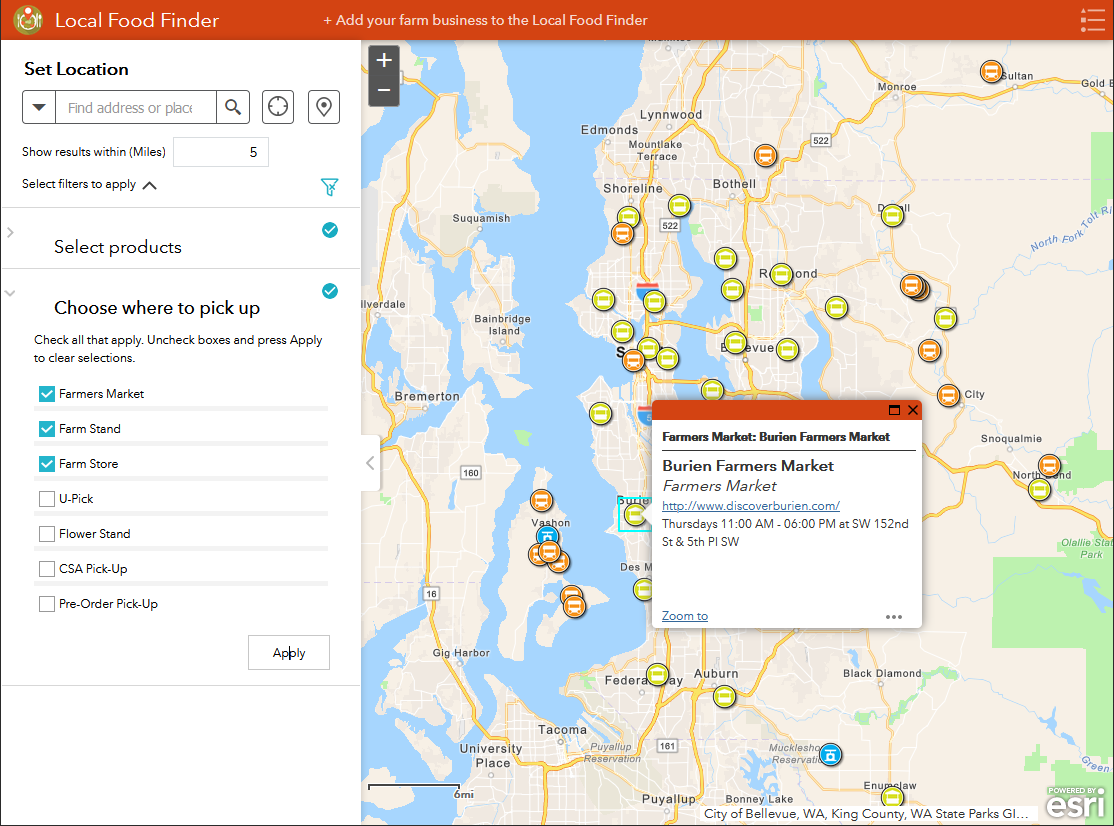Uncheck the Farmers Market checkbox
Viewport: 1114px width, 826px height.
[x=46, y=393]
